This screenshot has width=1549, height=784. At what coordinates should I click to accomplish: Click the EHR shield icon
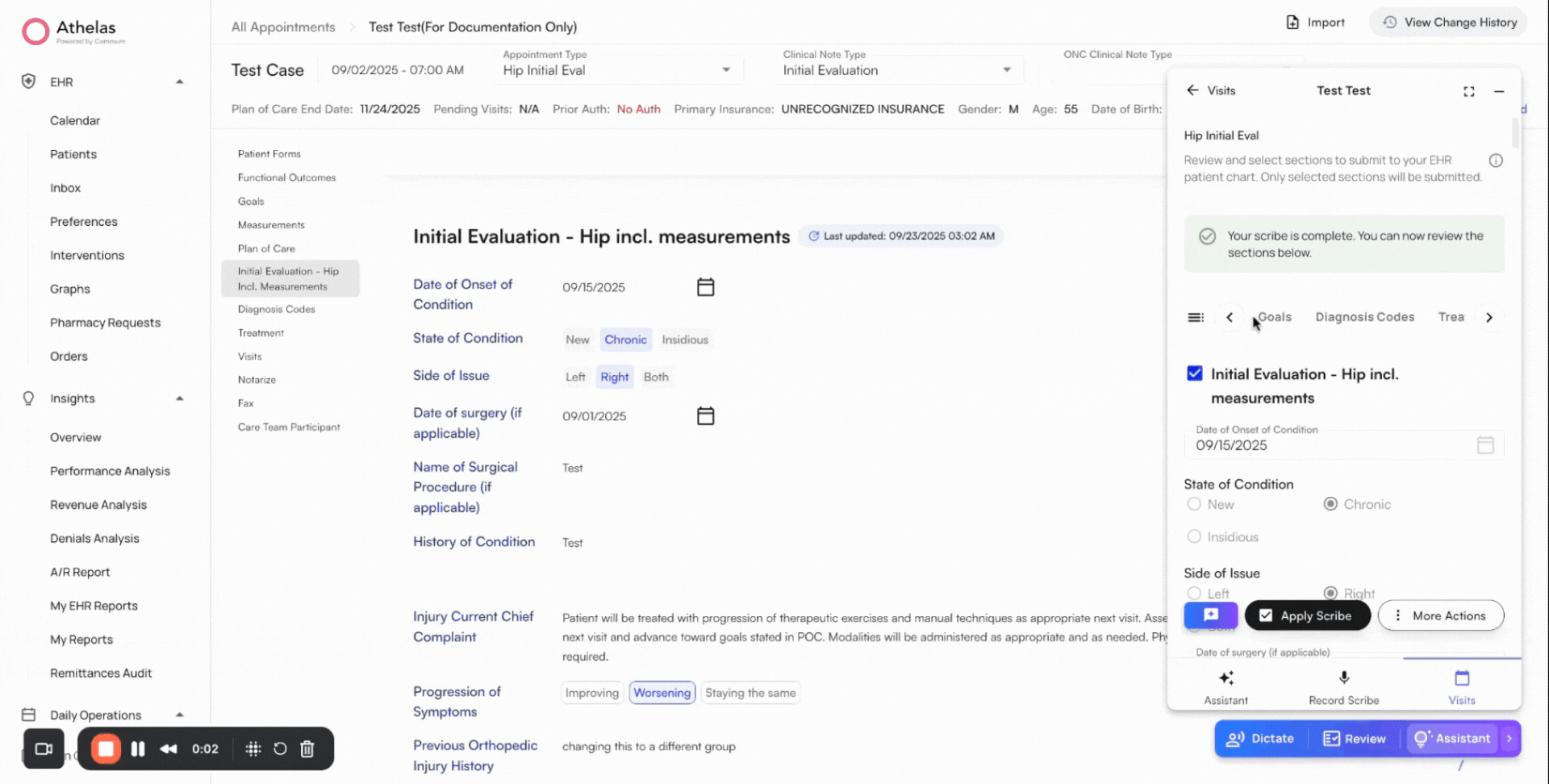(x=28, y=81)
